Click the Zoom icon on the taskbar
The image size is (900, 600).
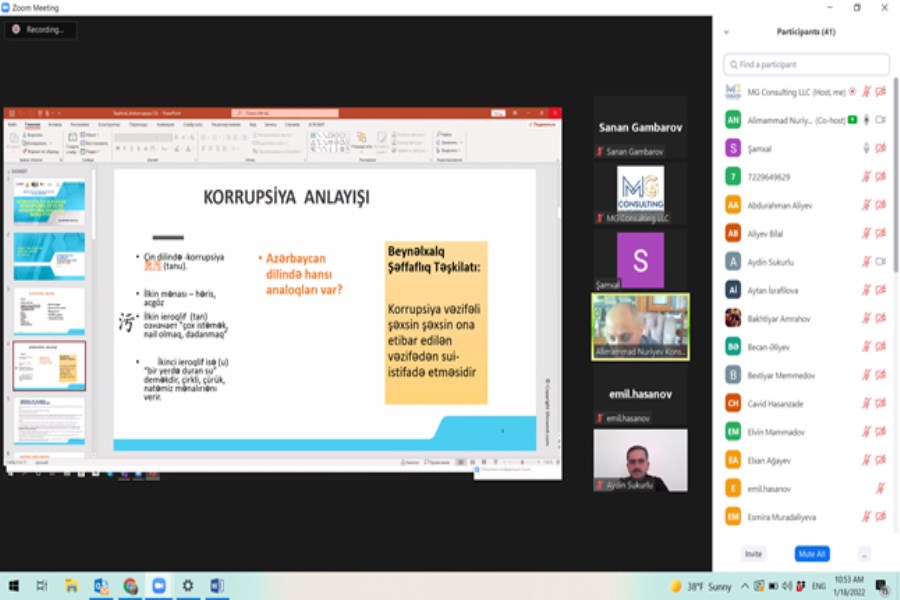tap(159, 586)
